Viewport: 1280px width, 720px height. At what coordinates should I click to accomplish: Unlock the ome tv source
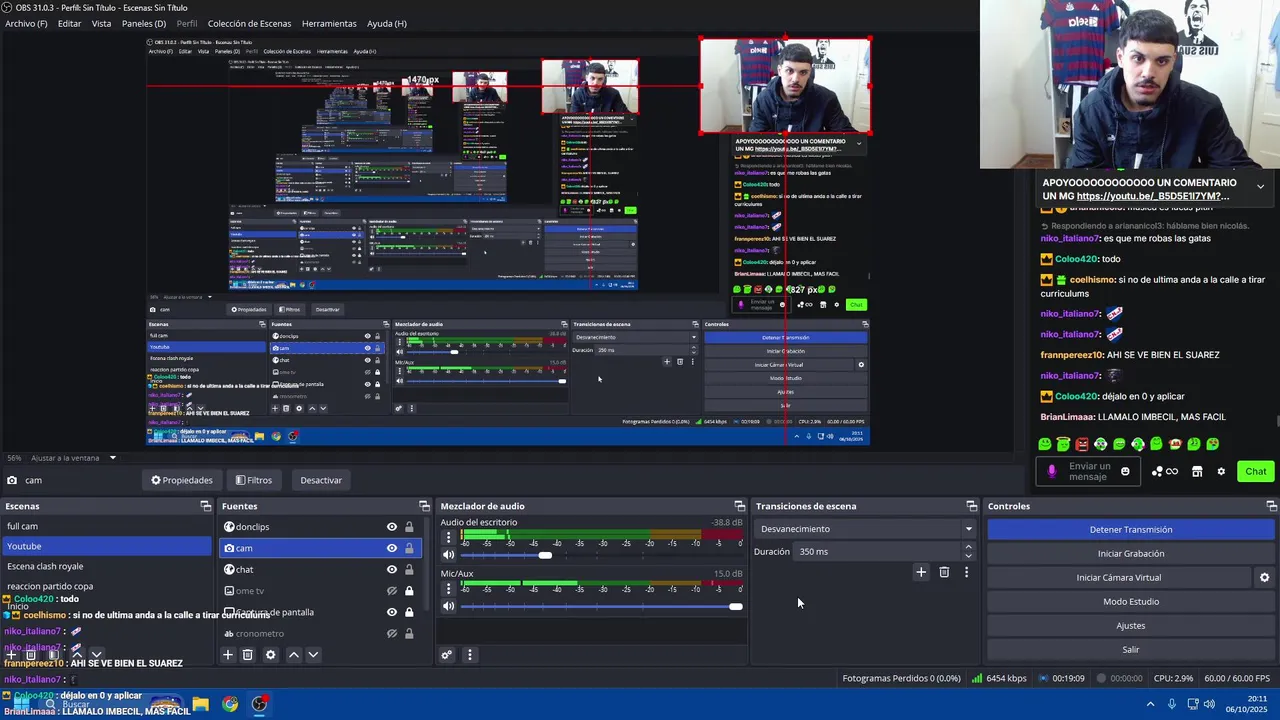tap(409, 591)
